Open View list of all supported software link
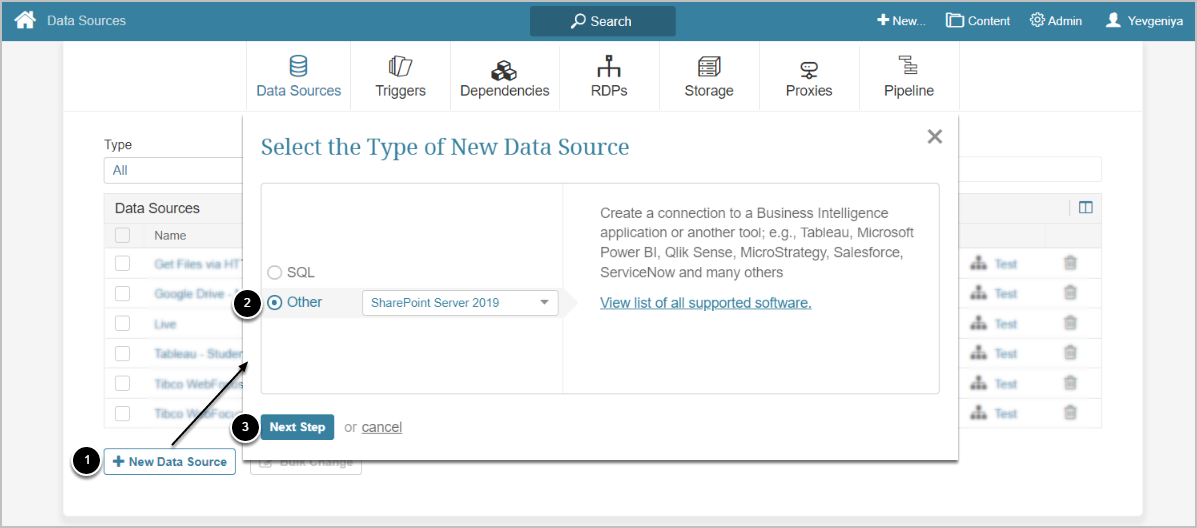 pyautogui.click(x=705, y=302)
